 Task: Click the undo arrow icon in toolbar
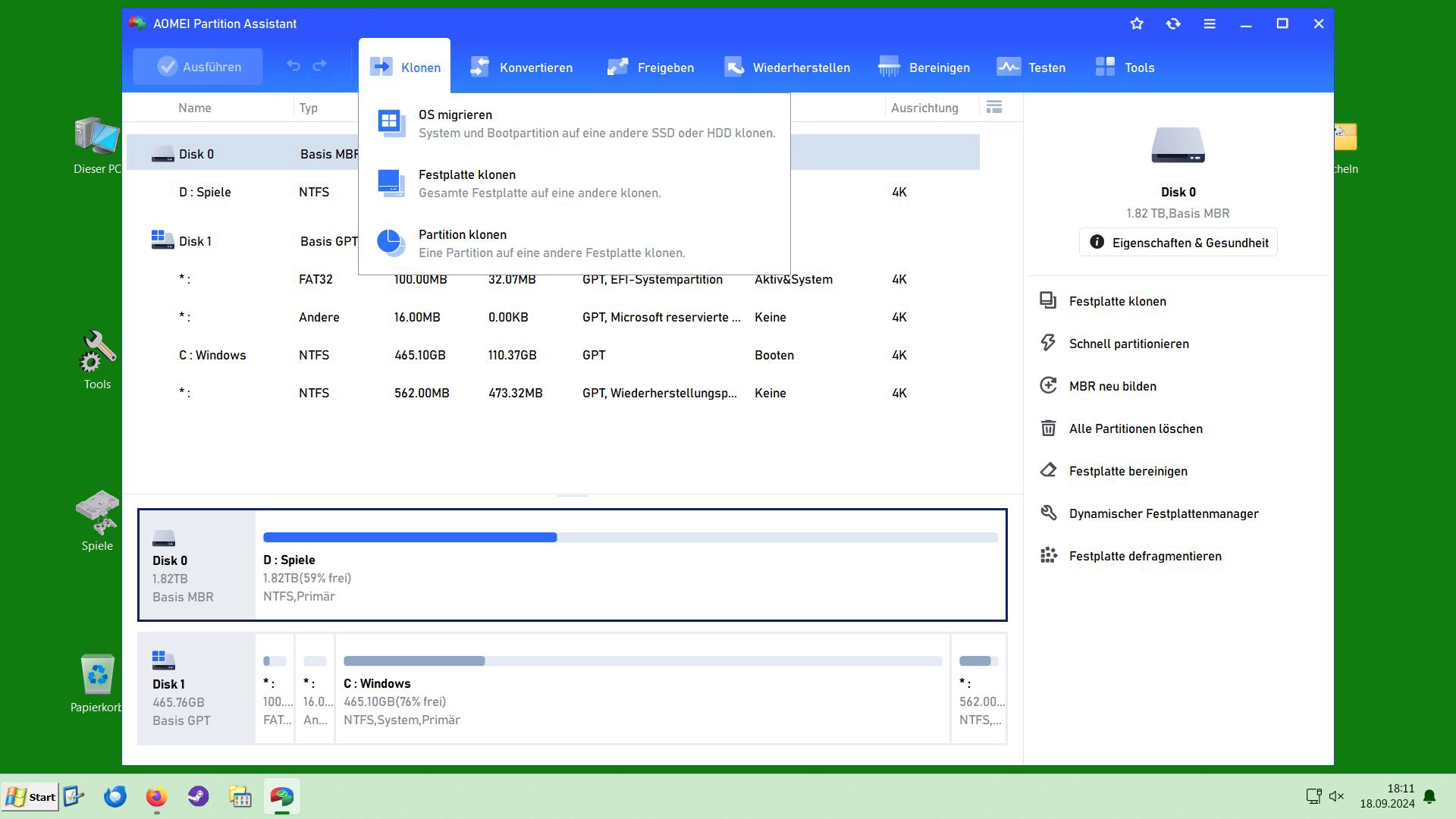coord(293,66)
